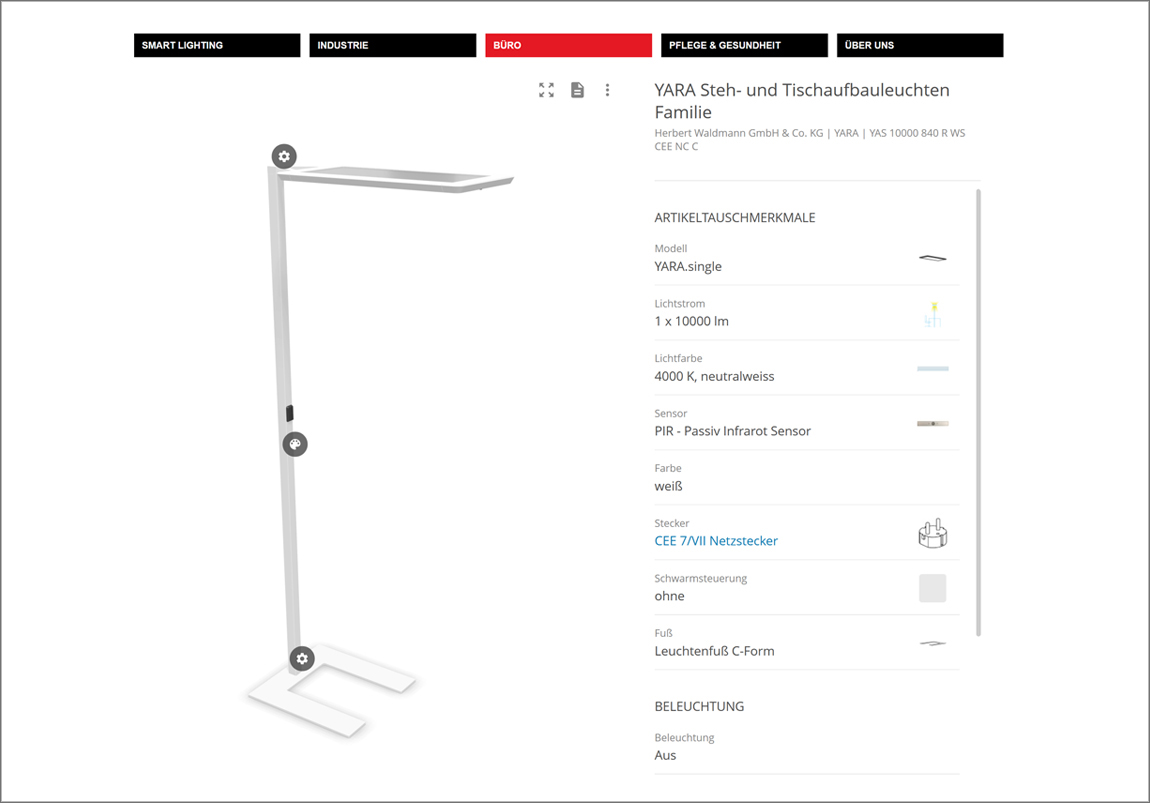Click the gear hotspot on the lamp head
The image size is (1150, 803).
pyautogui.click(x=285, y=156)
